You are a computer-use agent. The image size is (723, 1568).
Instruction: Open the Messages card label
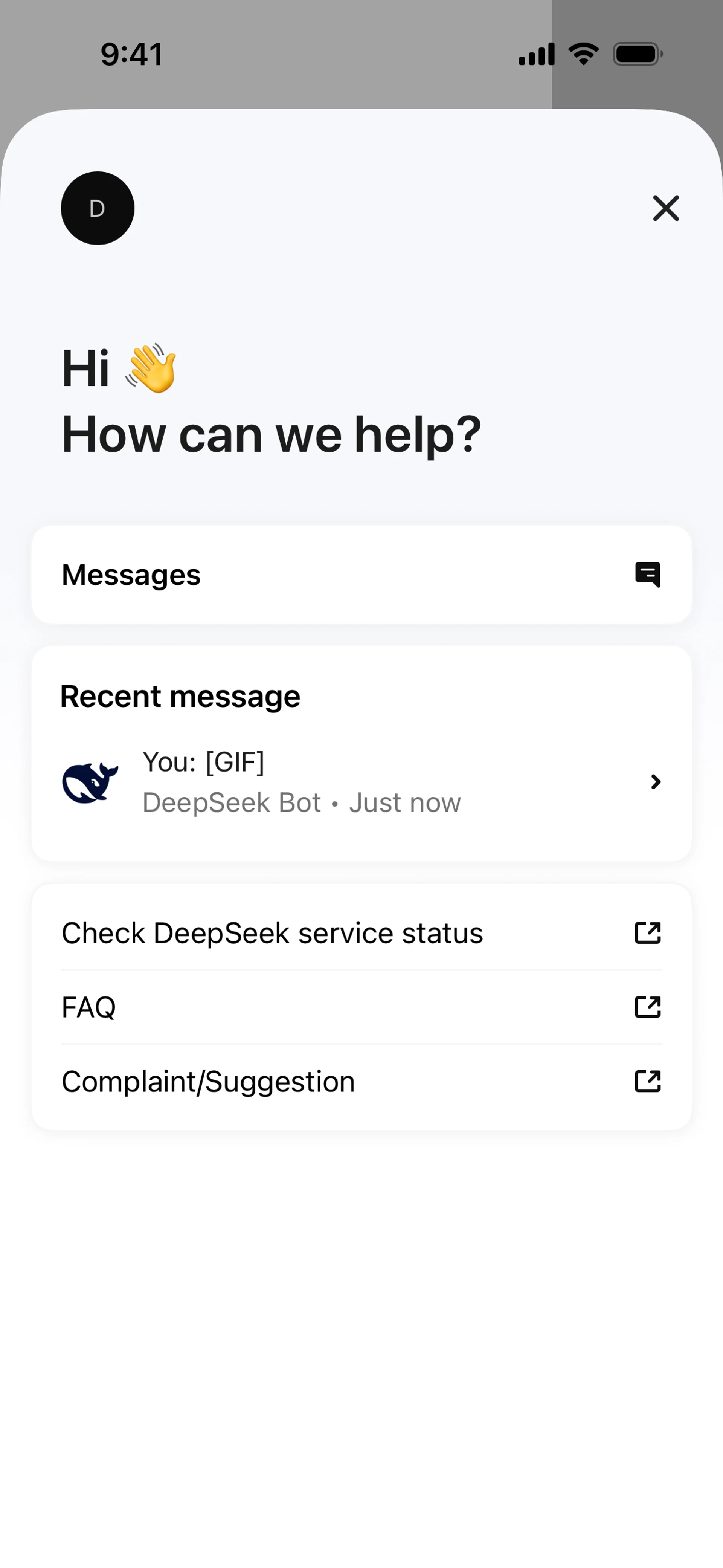click(131, 575)
